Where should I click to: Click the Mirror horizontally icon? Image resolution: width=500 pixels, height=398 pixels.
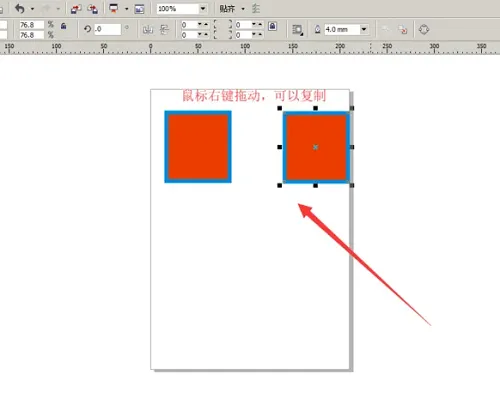[x=148, y=30]
